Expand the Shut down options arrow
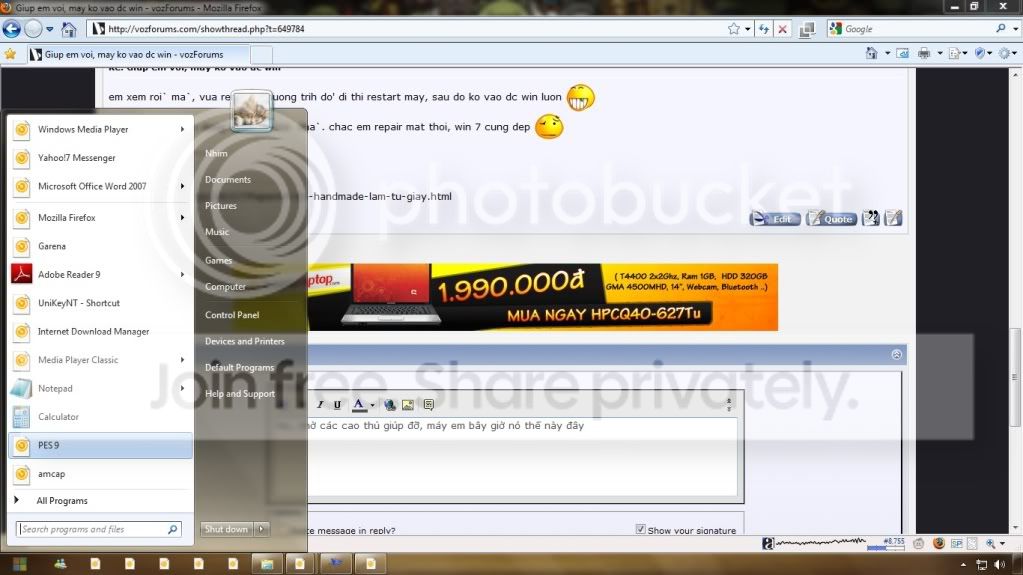The width and height of the screenshot is (1023, 575). 262,529
